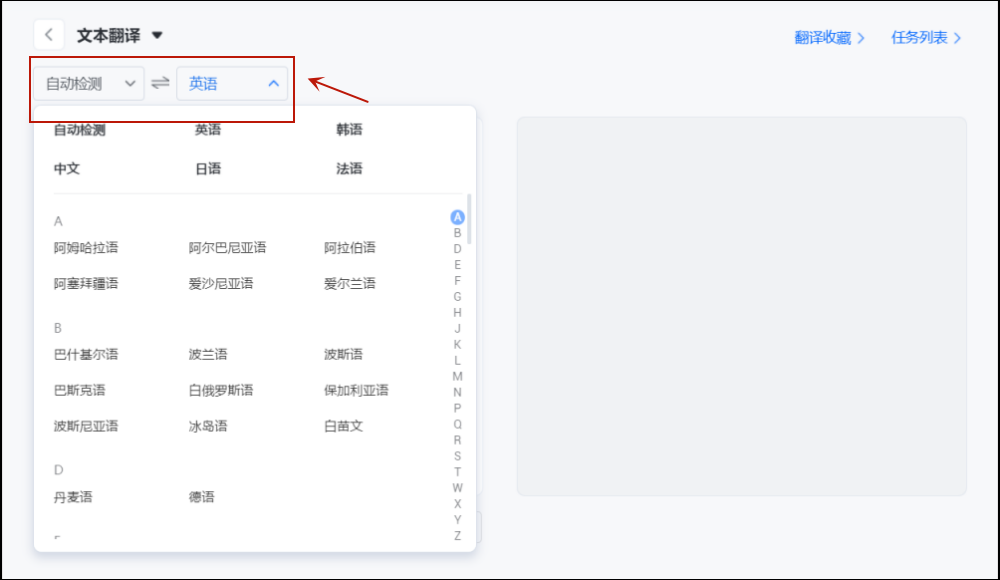
Task: Select 巴斯克语 language
Action: pyautogui.click(x=79, y=390)
